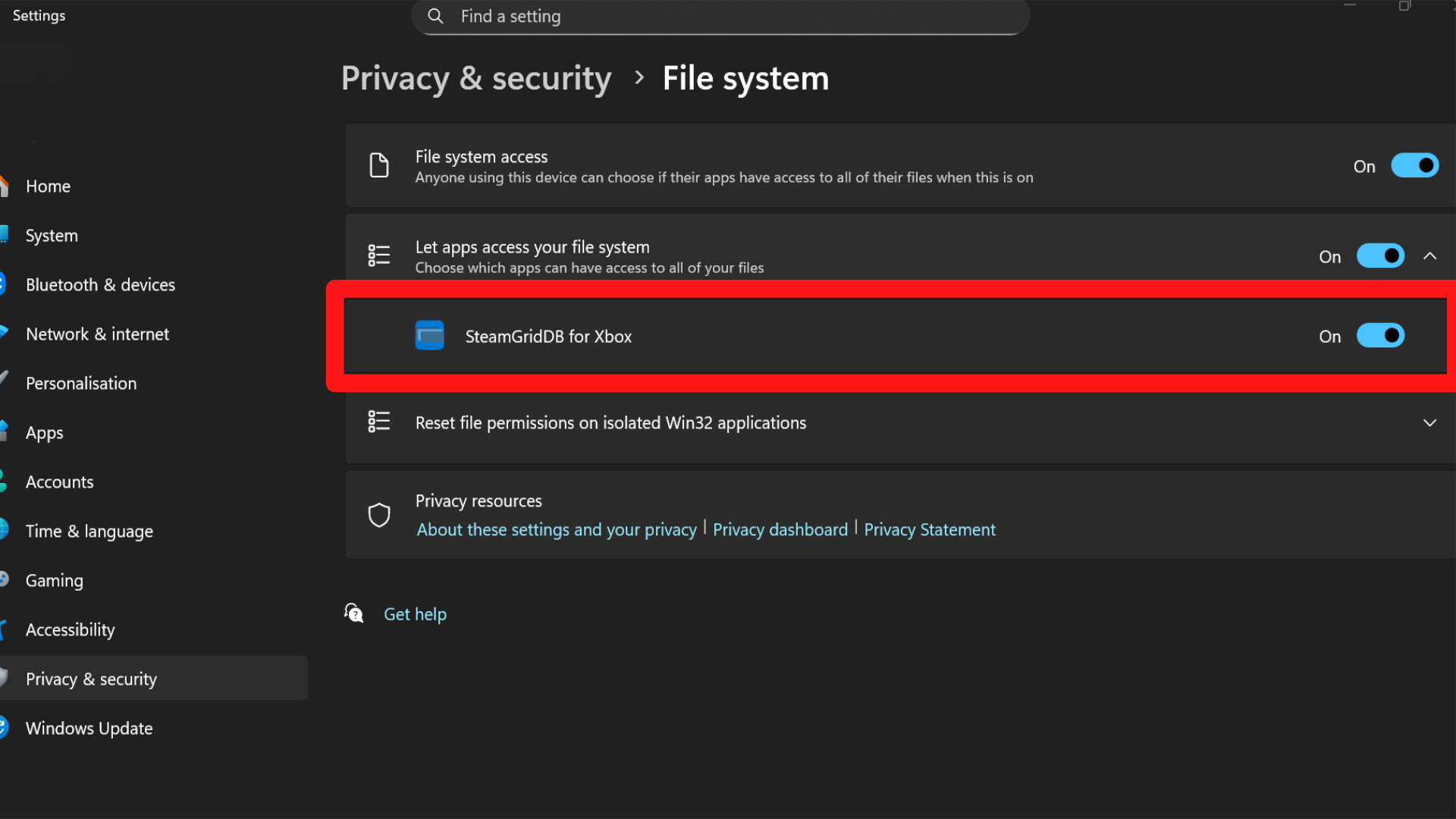Click the SteamGridDB for Xbox app icon
Image resolution: width=1456 pixels, height=819 pixels.
coord(429,336)
